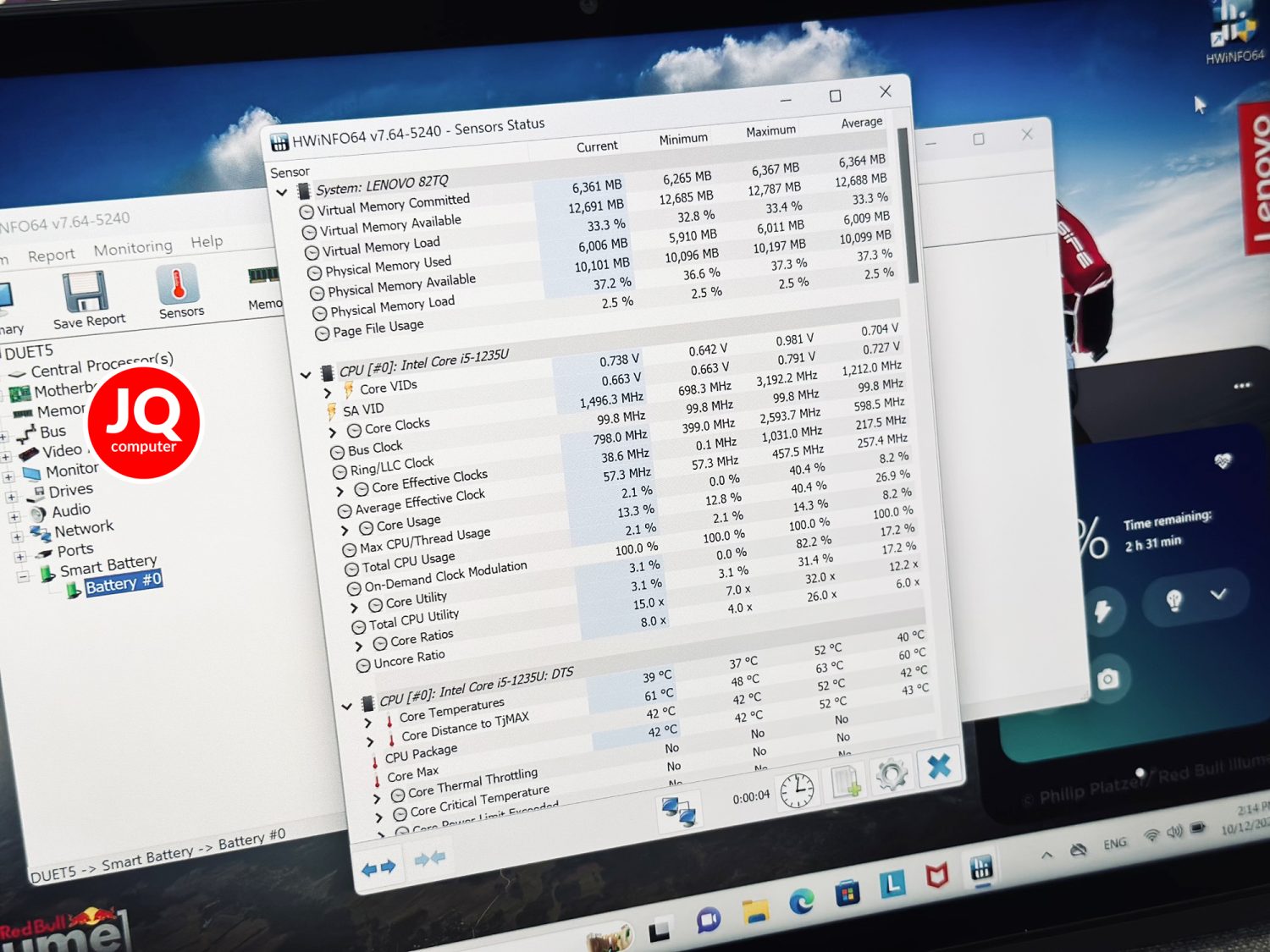The height and width of the screenshot is (952, 1270).
Task: Open the three-dots menu on Lenovo widget
Action: [x=1242, y=386]
